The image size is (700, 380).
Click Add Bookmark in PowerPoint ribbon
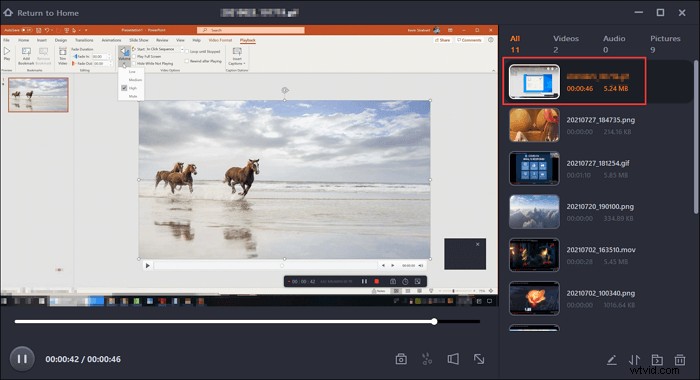coord(26,56)
